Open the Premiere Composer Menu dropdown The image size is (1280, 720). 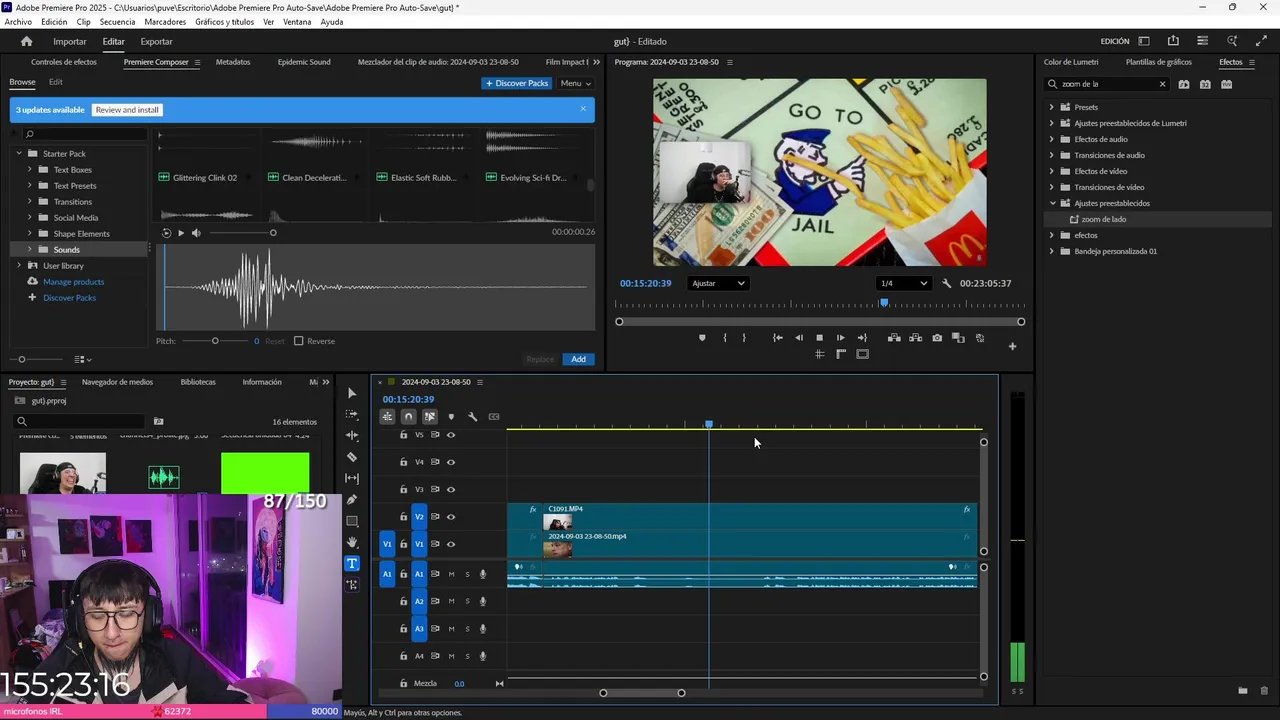coord(575,83)
